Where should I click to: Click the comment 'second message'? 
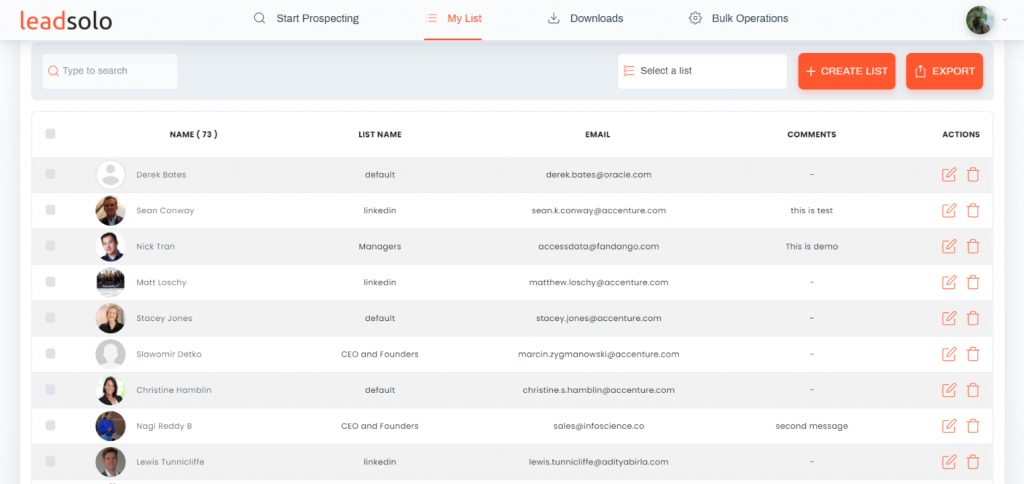(x=811, y=426)
